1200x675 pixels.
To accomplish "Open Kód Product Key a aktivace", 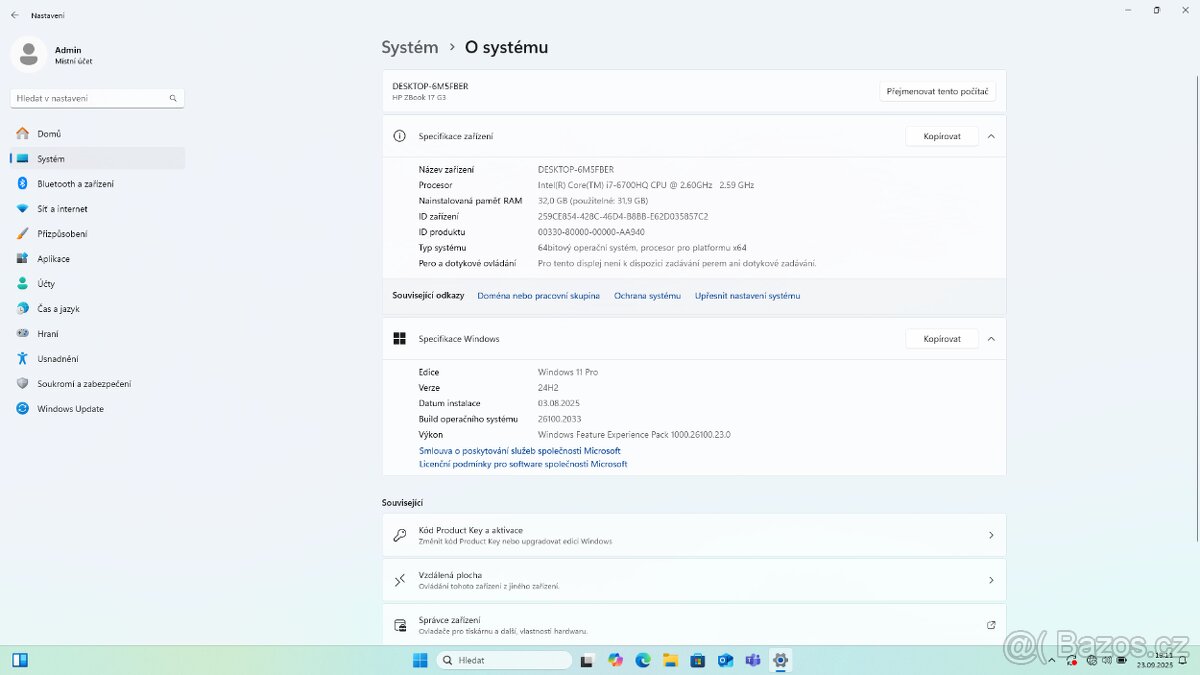I will [x=693, y=535].
